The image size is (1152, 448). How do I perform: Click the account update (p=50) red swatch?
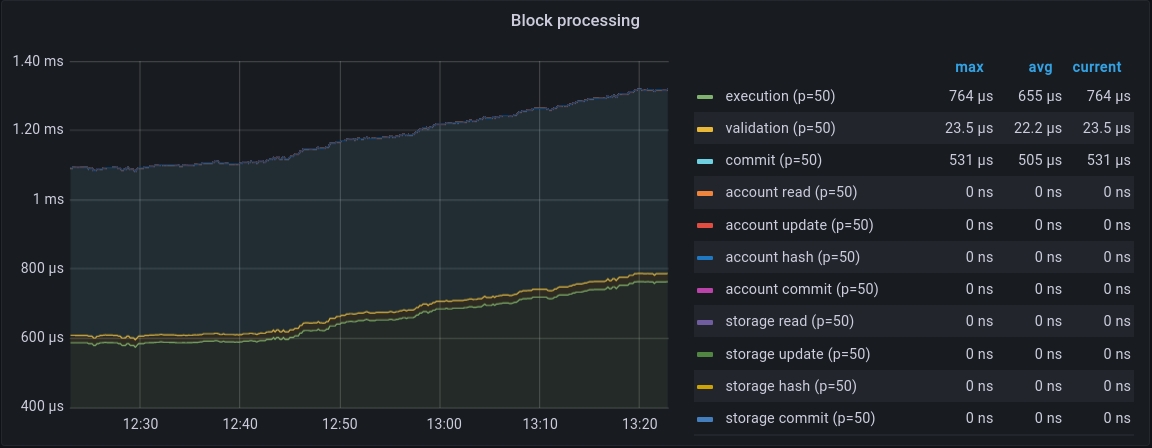click(705, 226)
